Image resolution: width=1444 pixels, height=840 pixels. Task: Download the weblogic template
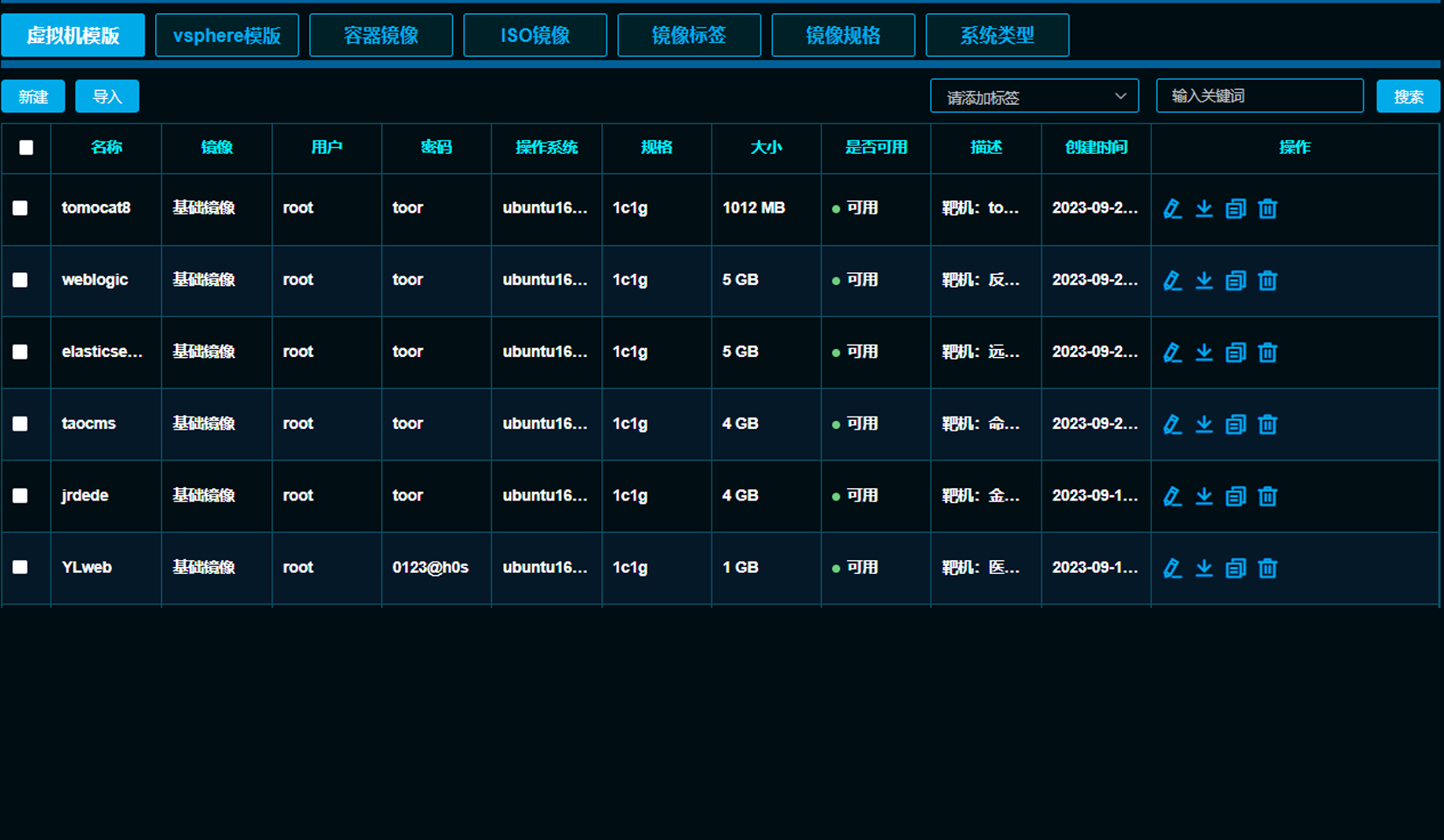coord(1204,280)
